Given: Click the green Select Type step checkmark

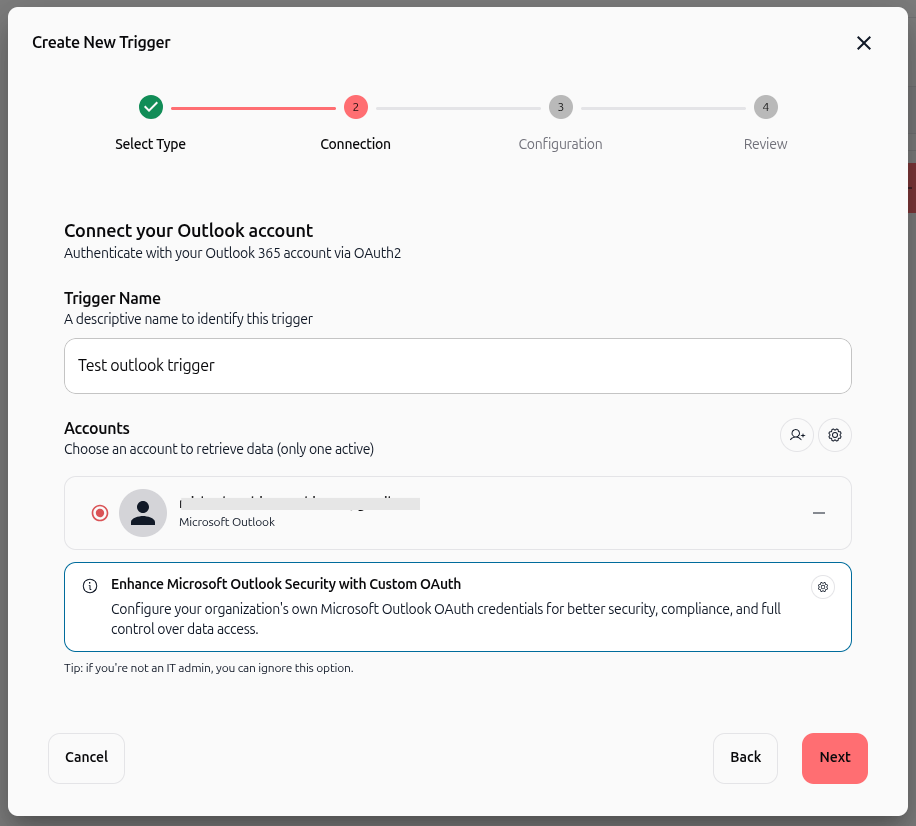Looking at the screenshot, I should pyautogui.click(x=151, y=107).
